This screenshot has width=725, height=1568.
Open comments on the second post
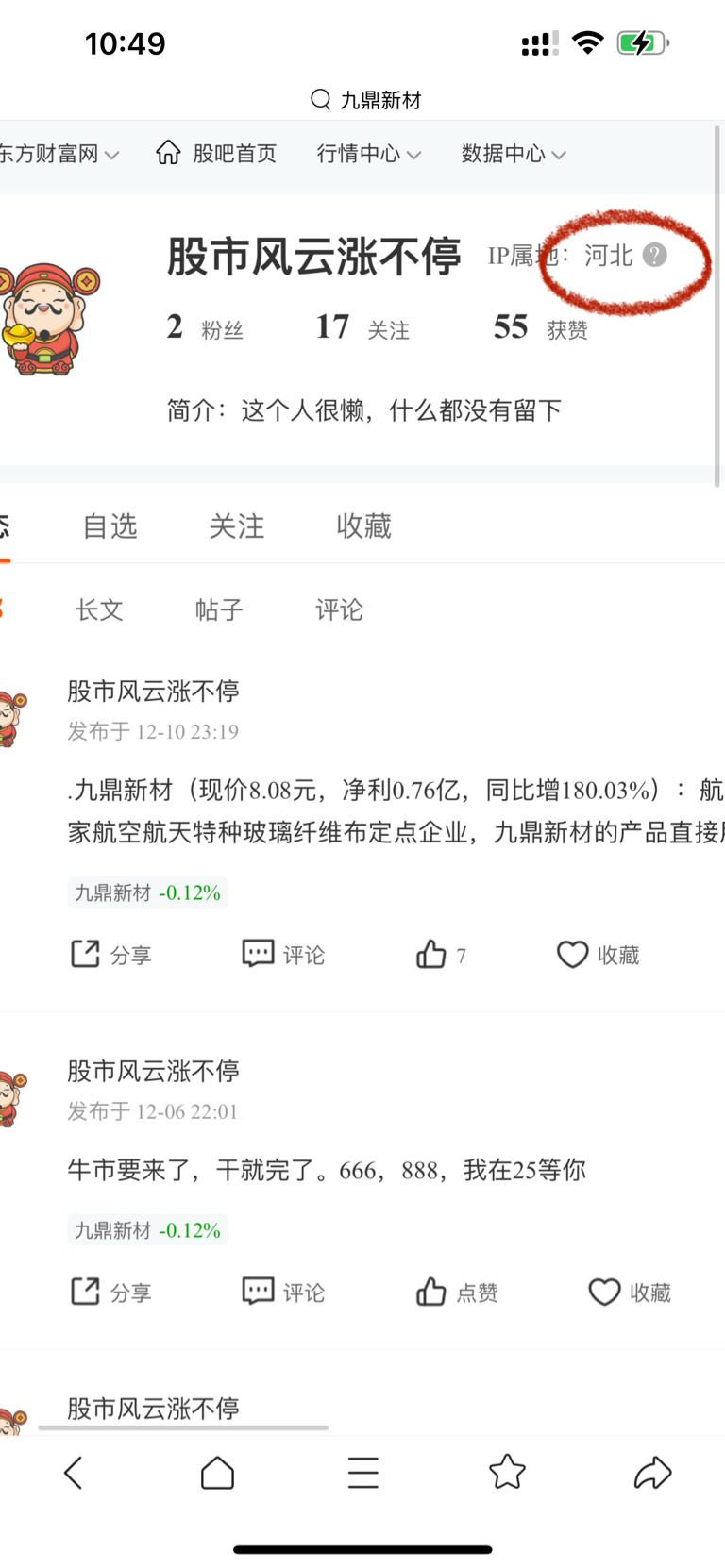pyautogui.click(x=283, y=1292)
